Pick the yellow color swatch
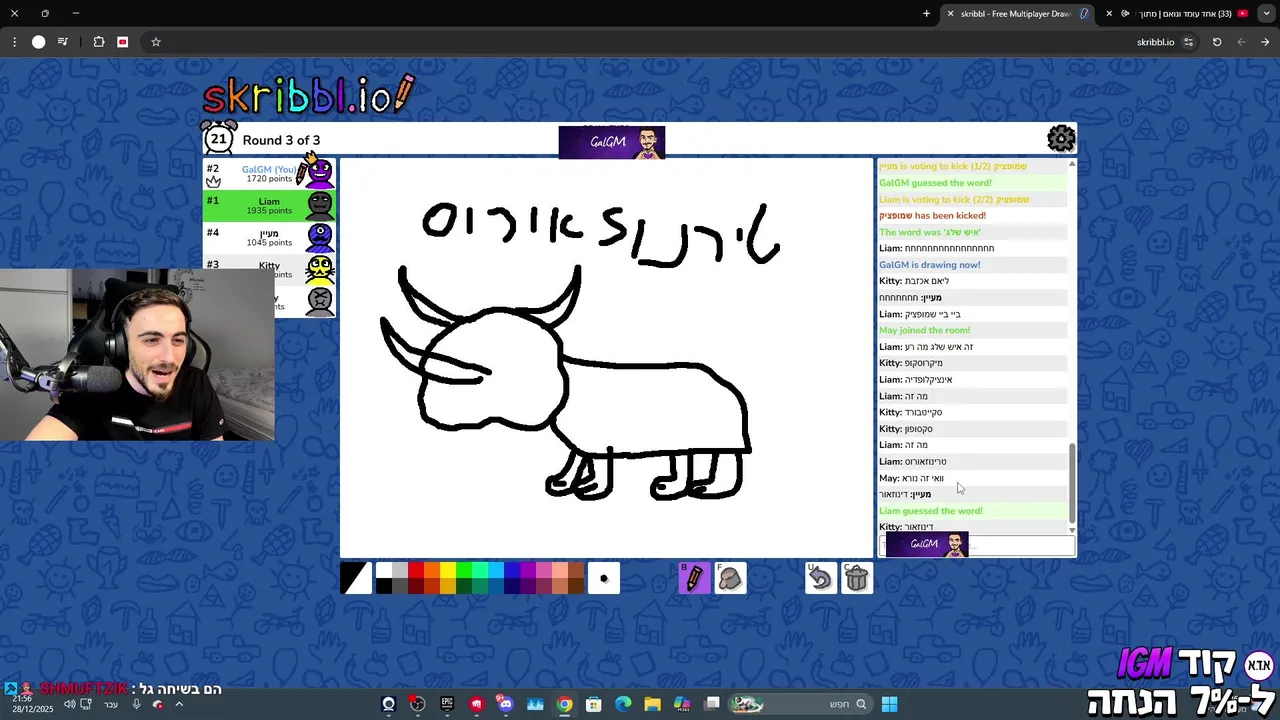Screen dimensions: 1280x720 448,570
